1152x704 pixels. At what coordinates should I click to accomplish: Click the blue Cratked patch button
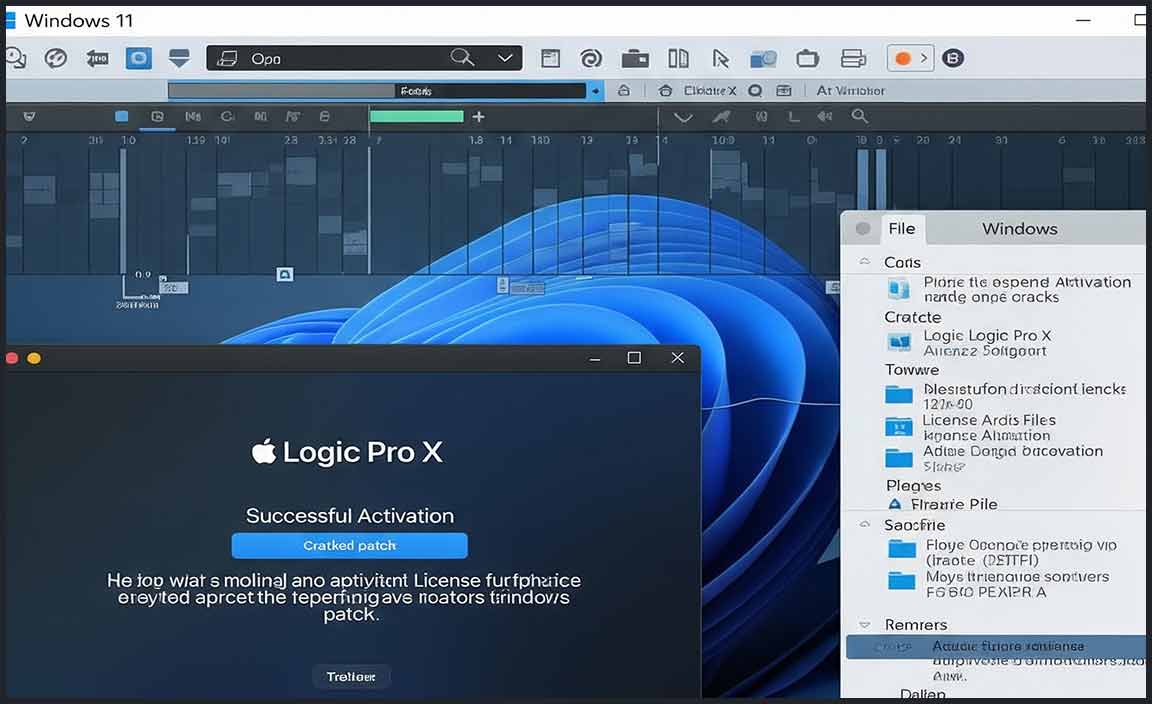point(349,546)
